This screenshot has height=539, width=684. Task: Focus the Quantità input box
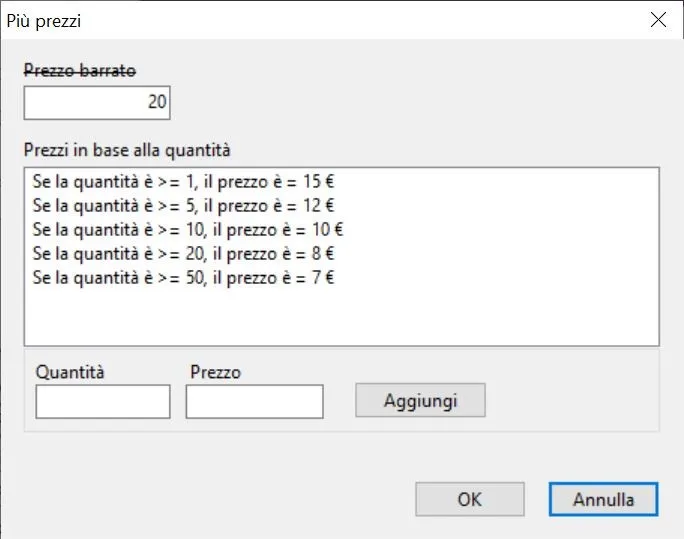[x=103, y=401]
